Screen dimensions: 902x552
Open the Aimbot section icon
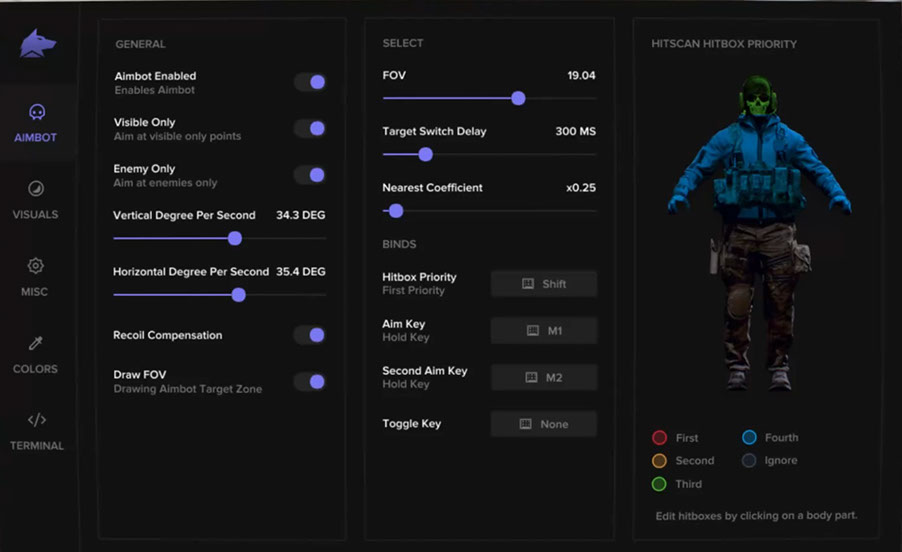pos(36,112)
